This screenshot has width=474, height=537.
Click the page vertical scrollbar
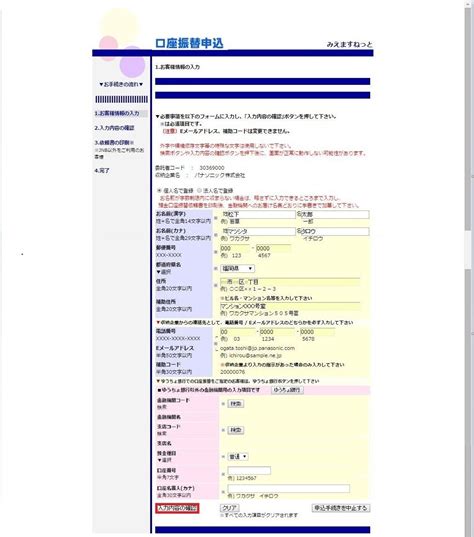pos(468,268)
